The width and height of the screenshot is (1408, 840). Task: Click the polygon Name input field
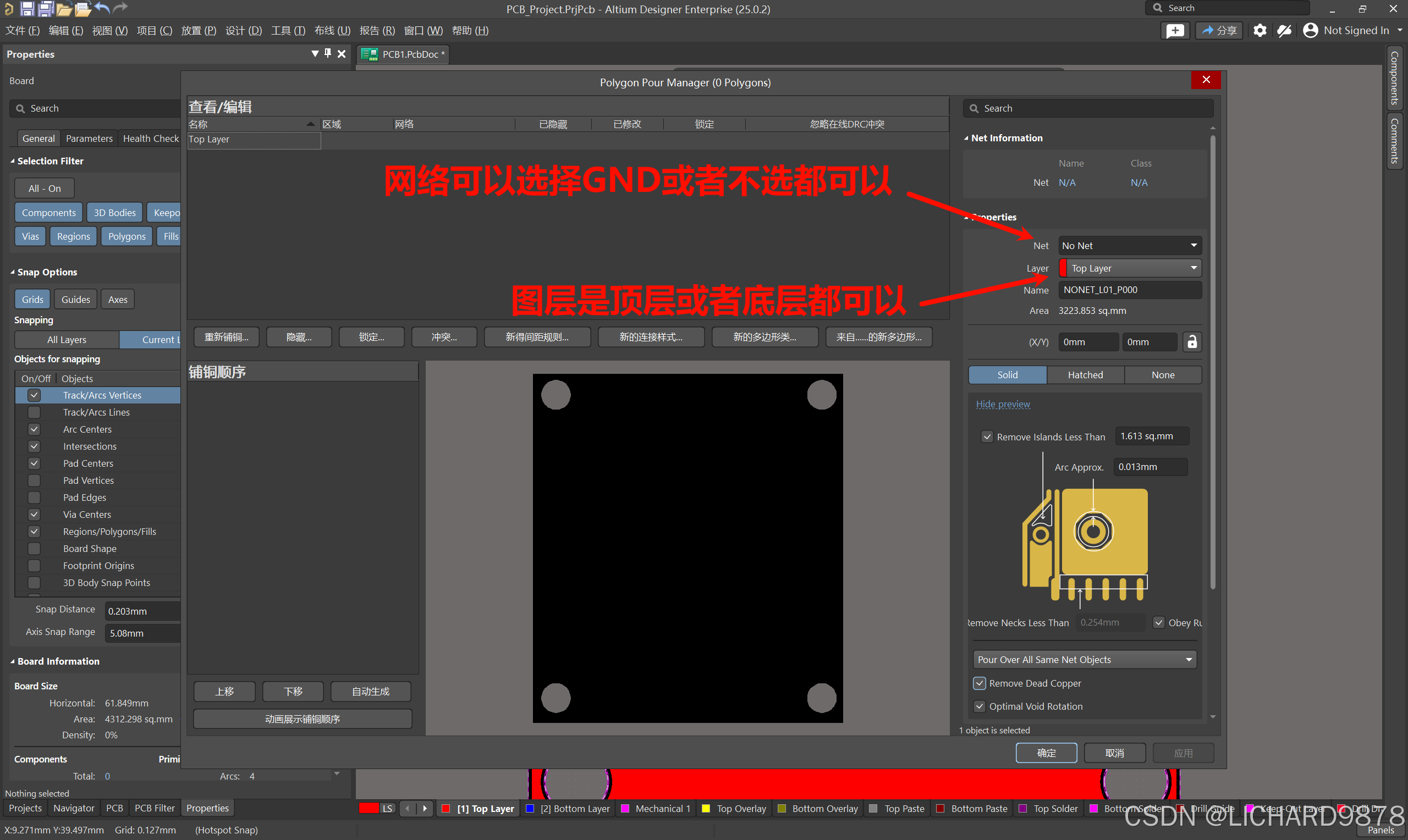click(1130, 290)
